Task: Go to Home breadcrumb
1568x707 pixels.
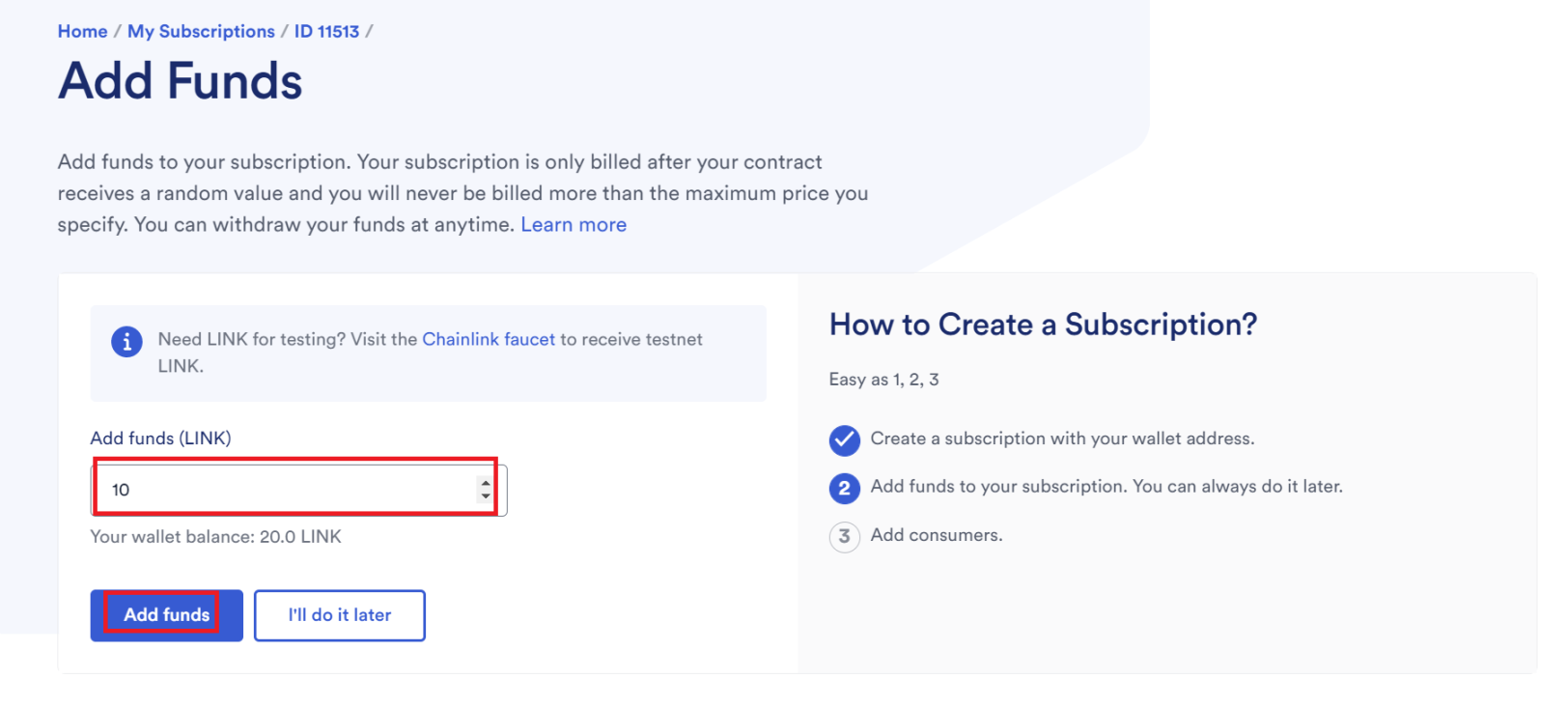Action: tap(82, 32)
